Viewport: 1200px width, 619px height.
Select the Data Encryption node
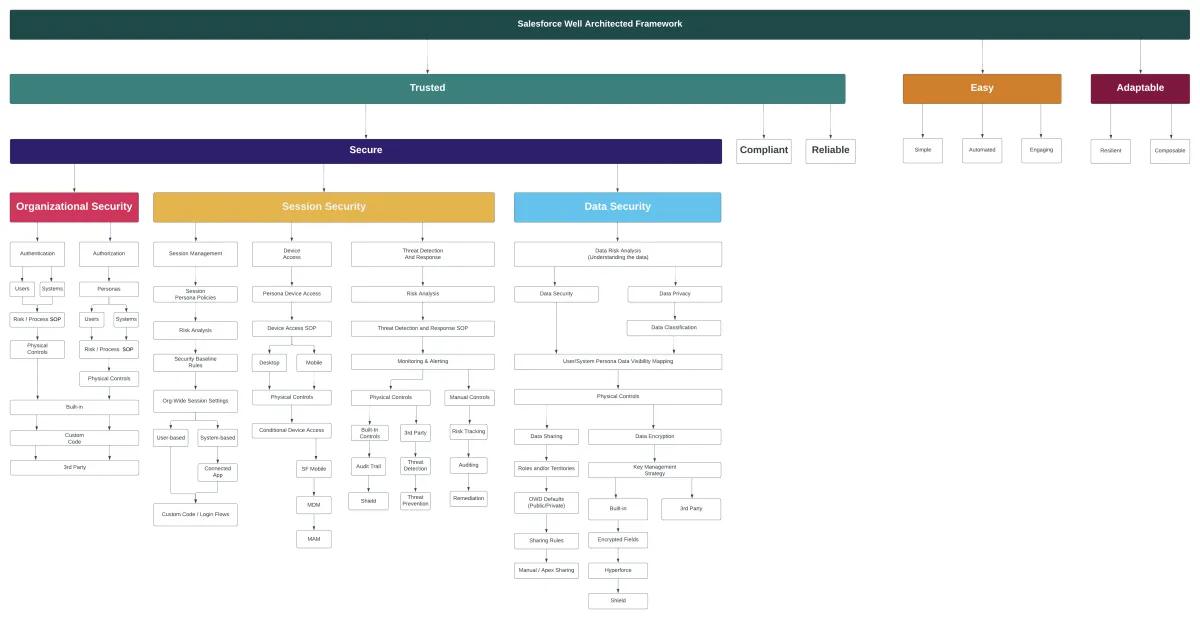click(x=654, y=437)
